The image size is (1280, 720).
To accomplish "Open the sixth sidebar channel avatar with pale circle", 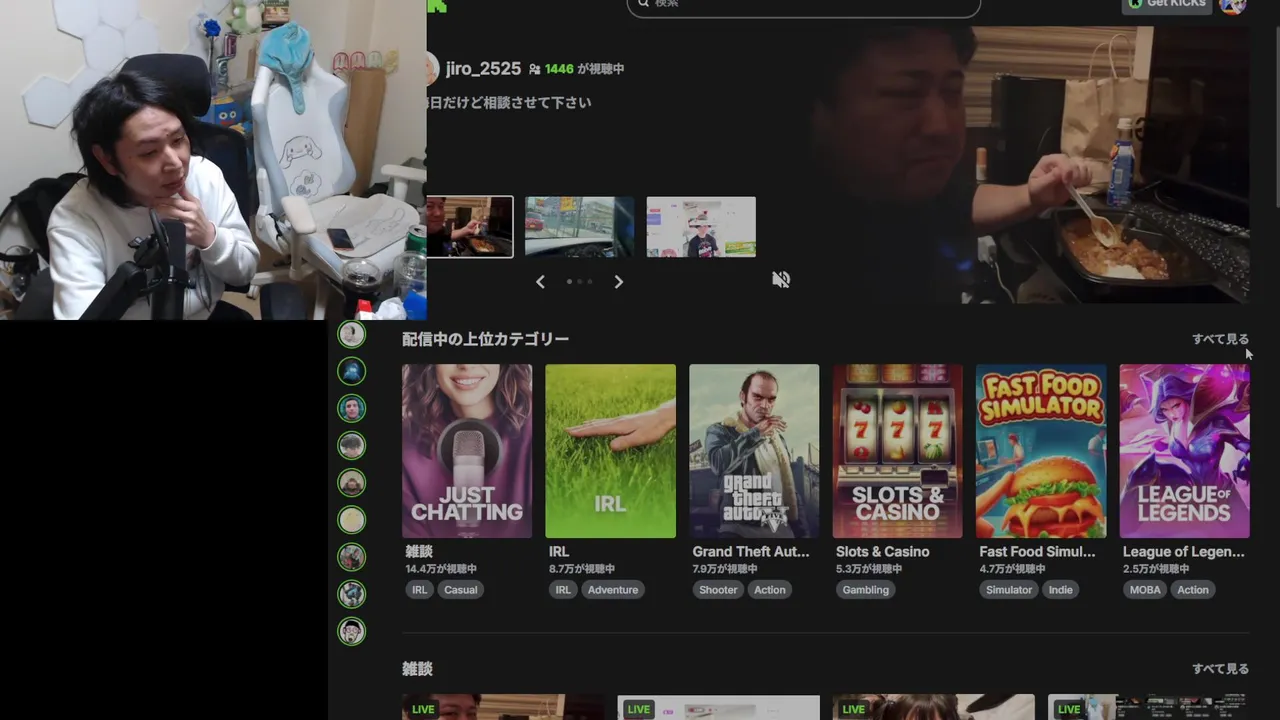I will pos(351,520).
